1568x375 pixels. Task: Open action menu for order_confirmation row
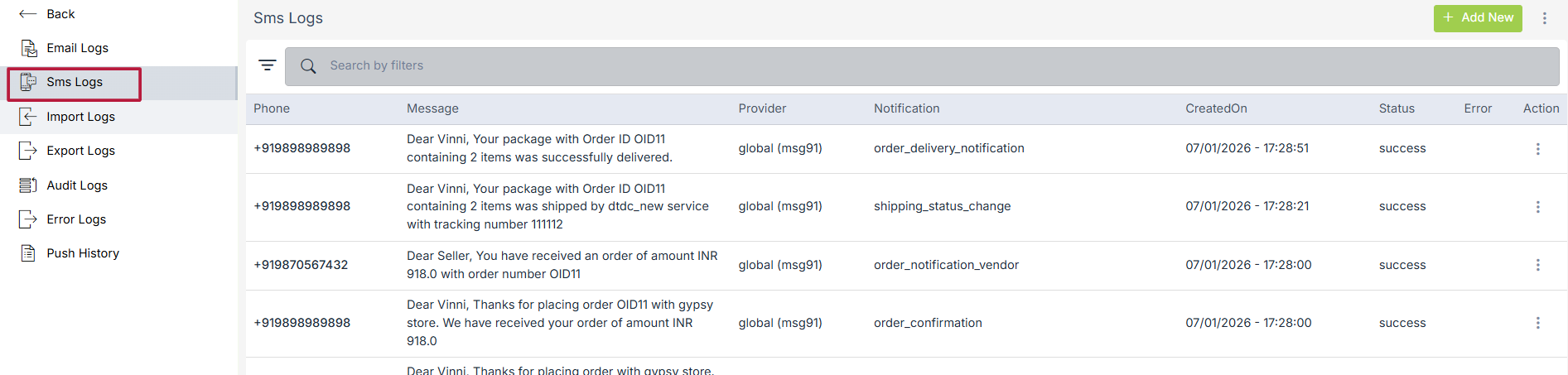coord(1538,323)
